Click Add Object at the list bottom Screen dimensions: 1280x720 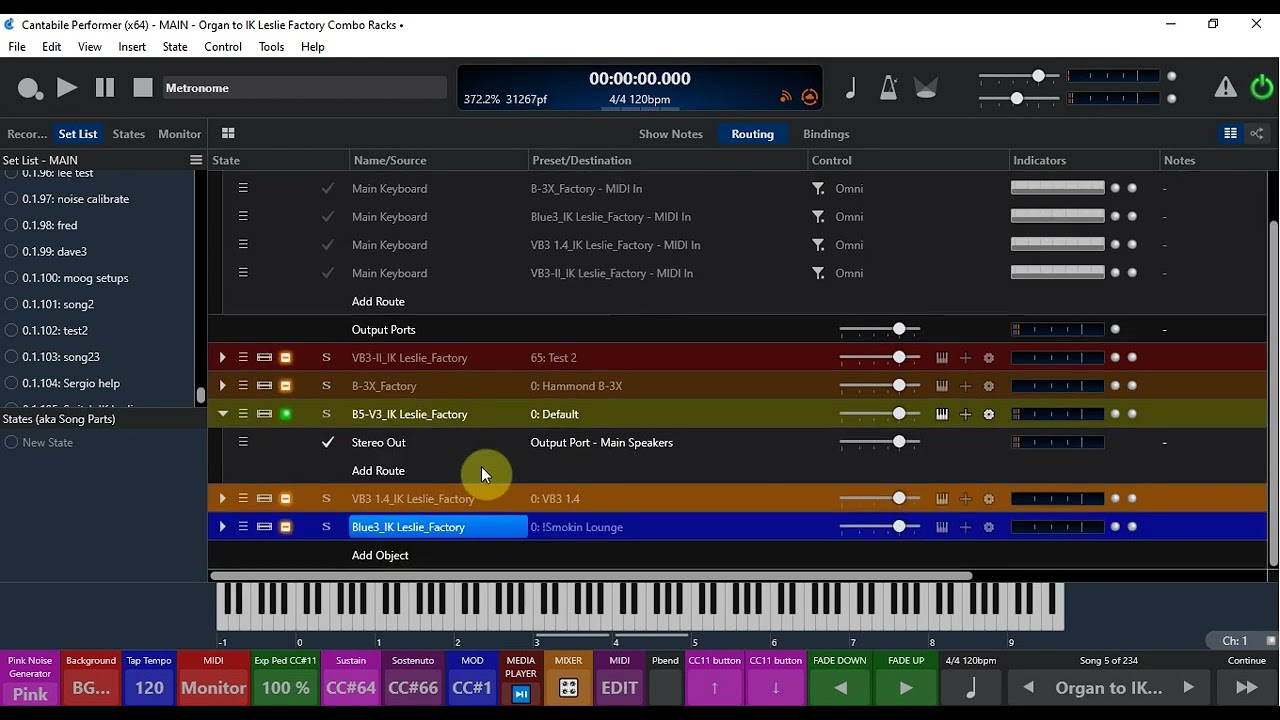380,555
